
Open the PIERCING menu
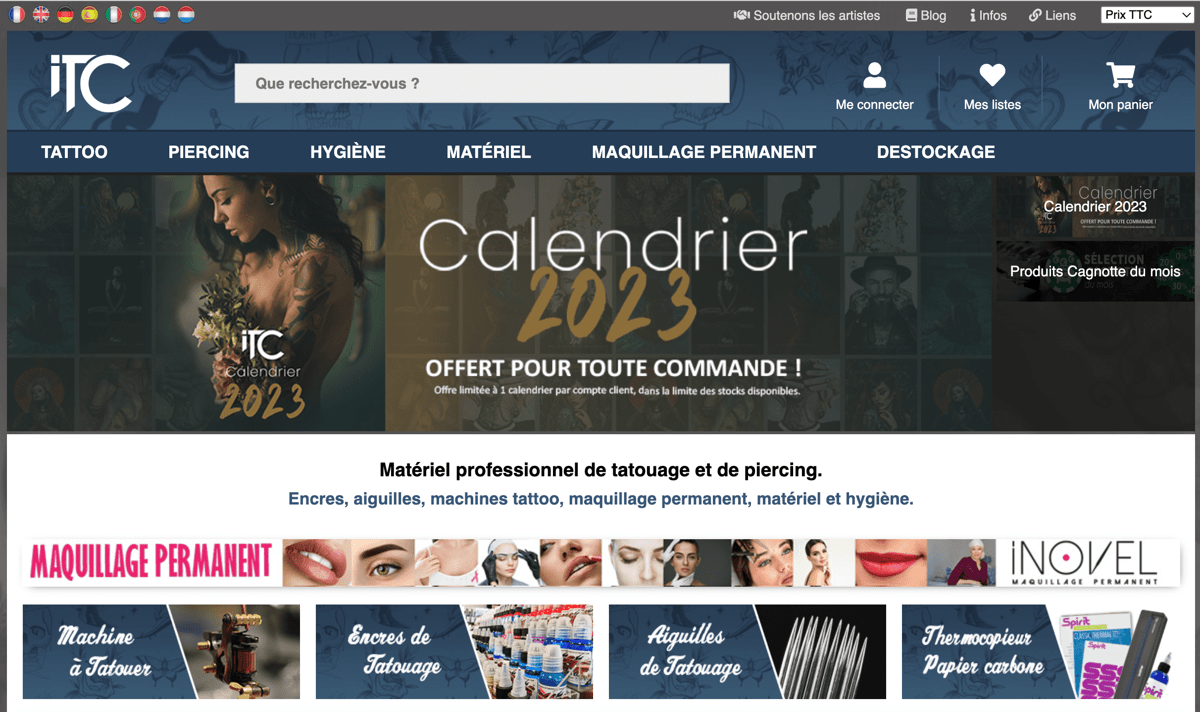coord(209,152)
